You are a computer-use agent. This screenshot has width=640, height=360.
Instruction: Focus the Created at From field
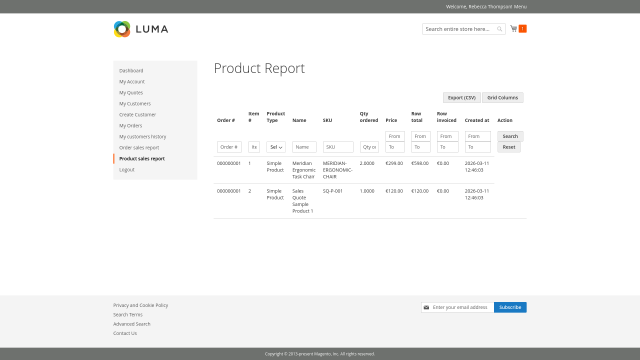coord(478,136)
